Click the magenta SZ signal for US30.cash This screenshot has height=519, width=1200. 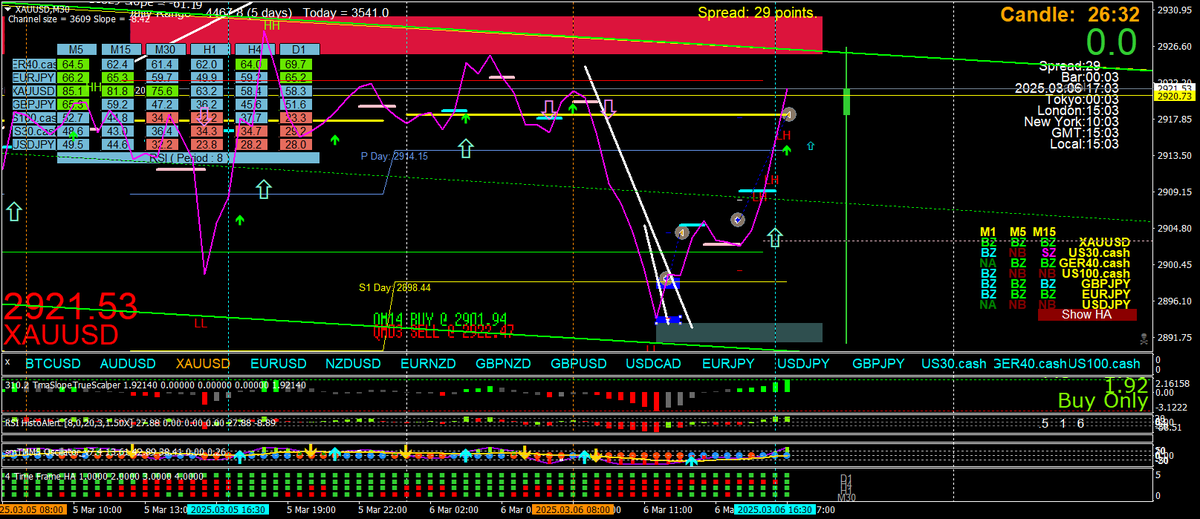(x=1049, y=253)
